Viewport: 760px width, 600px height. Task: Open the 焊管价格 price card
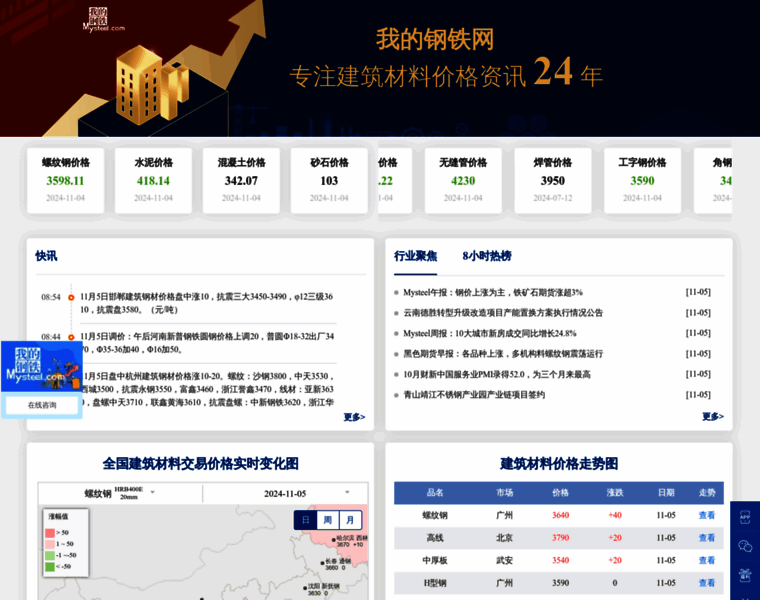[x=553, y=180]
